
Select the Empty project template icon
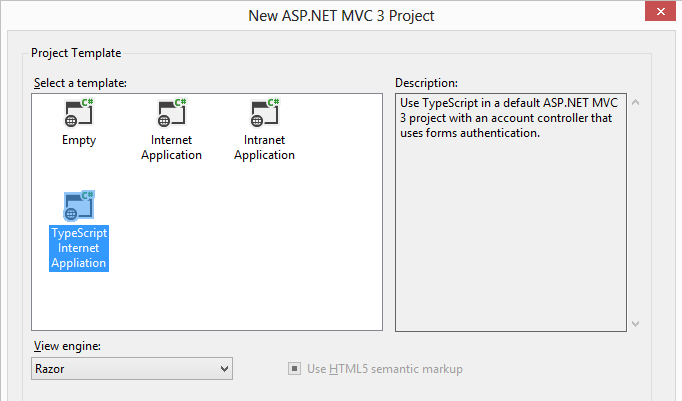click(x=79, y=112)
